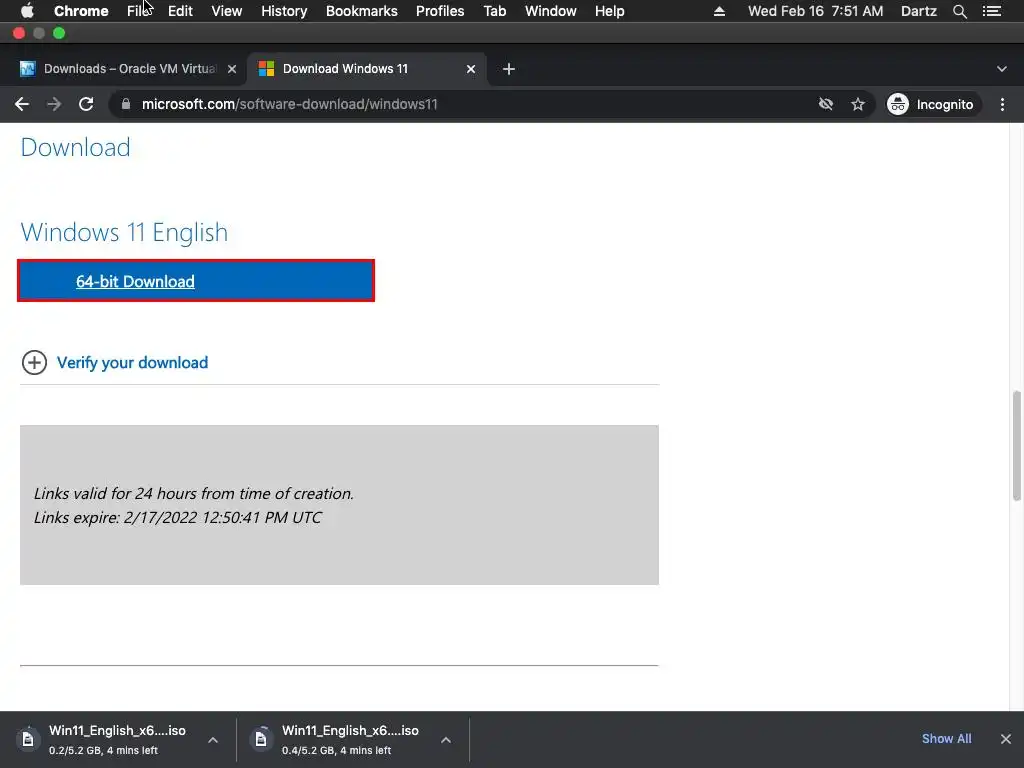This screenshot has width=1024, height=768.
Task: Open options chevron for first ISO download
Action: pos(213,740)
